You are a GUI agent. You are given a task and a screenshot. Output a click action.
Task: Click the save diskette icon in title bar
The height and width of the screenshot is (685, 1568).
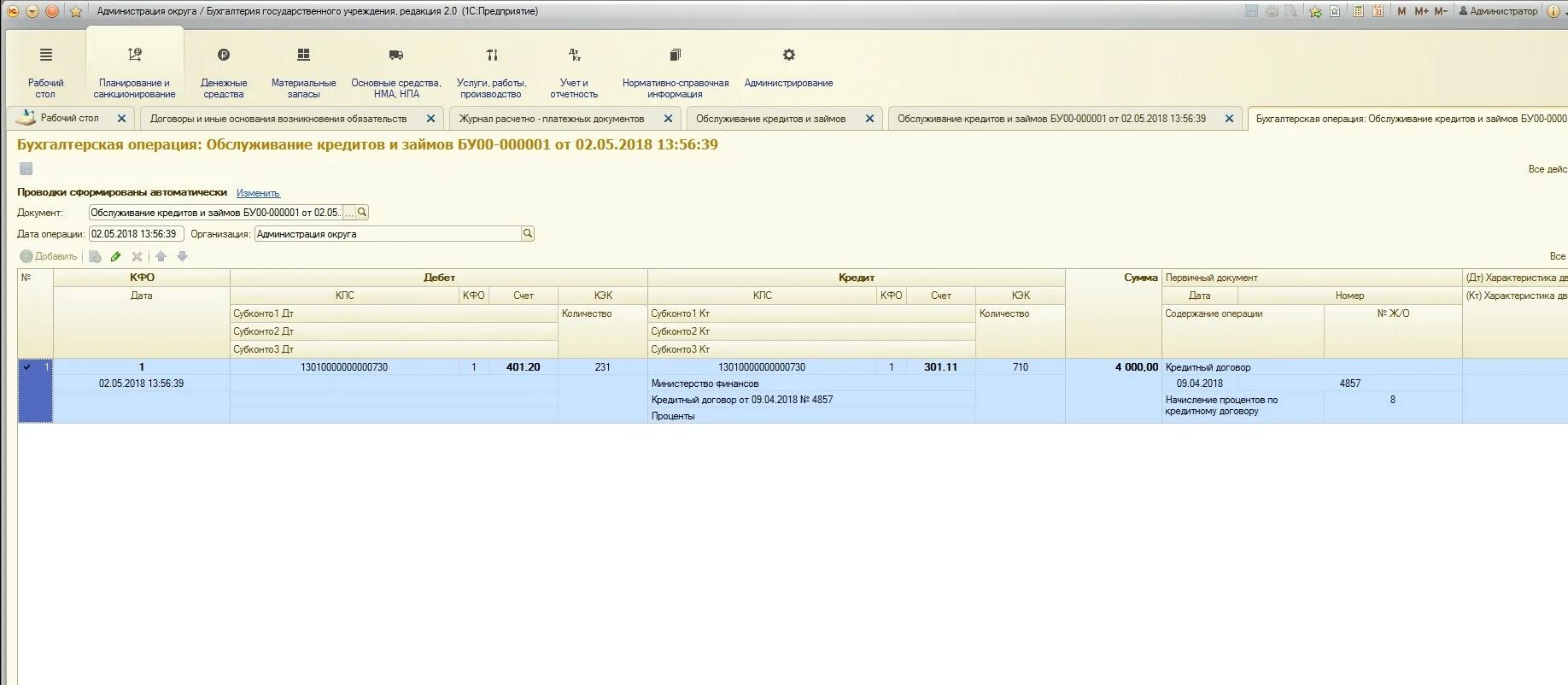coord(1251,11)
